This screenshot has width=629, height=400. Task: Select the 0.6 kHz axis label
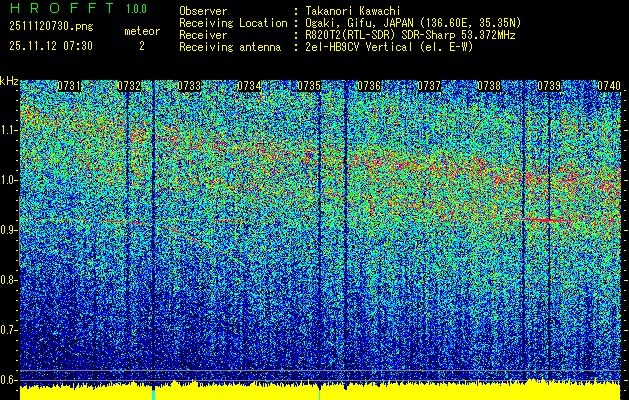click(9, 379)
